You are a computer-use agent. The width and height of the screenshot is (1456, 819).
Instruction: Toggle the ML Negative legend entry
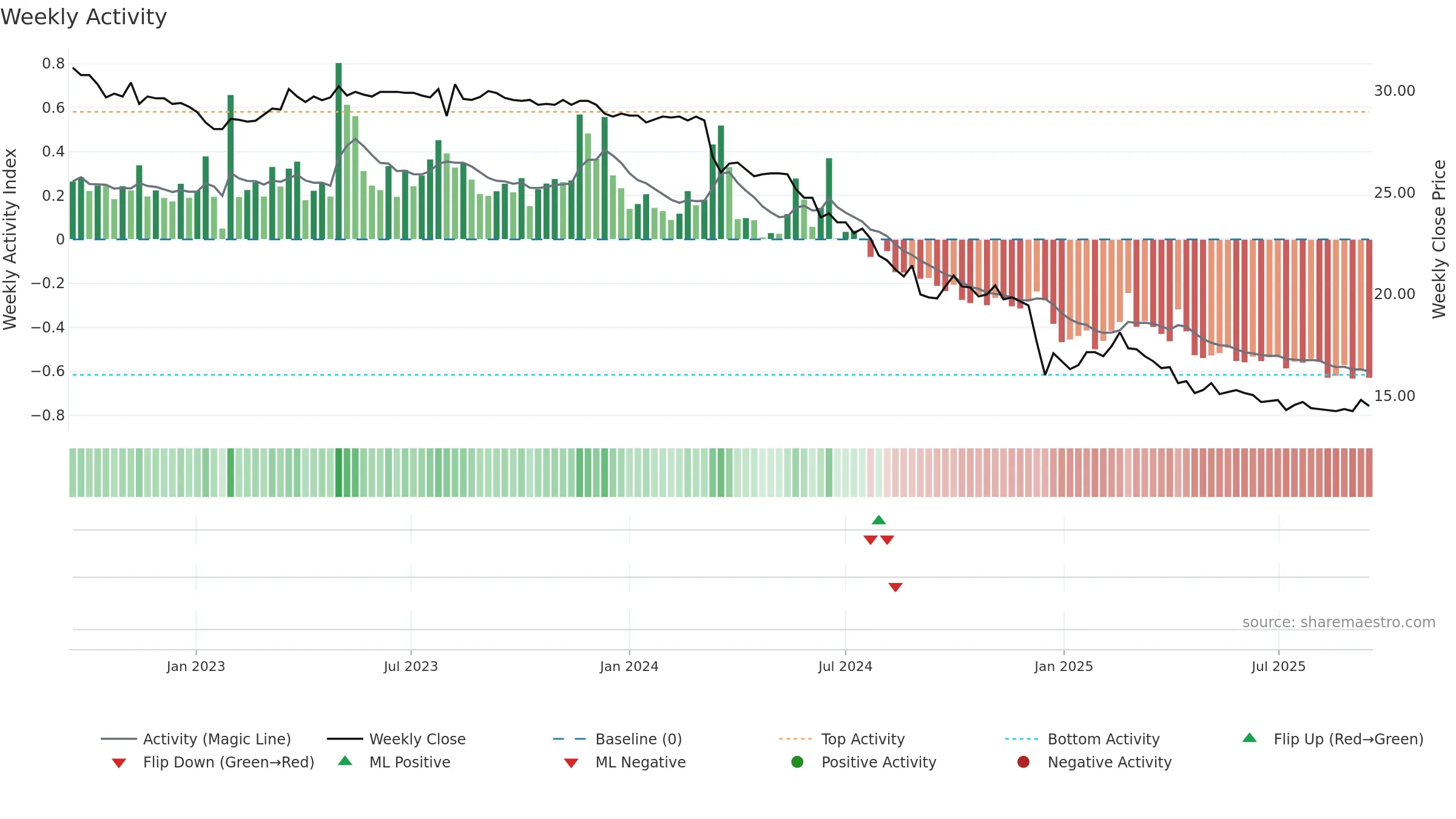(625, 762)
